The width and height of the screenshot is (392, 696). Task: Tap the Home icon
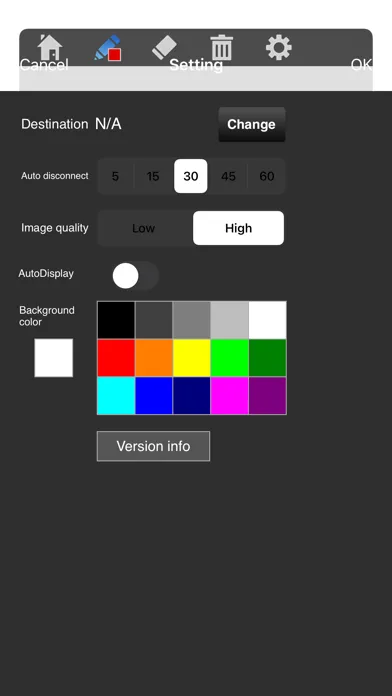point(50,47)
